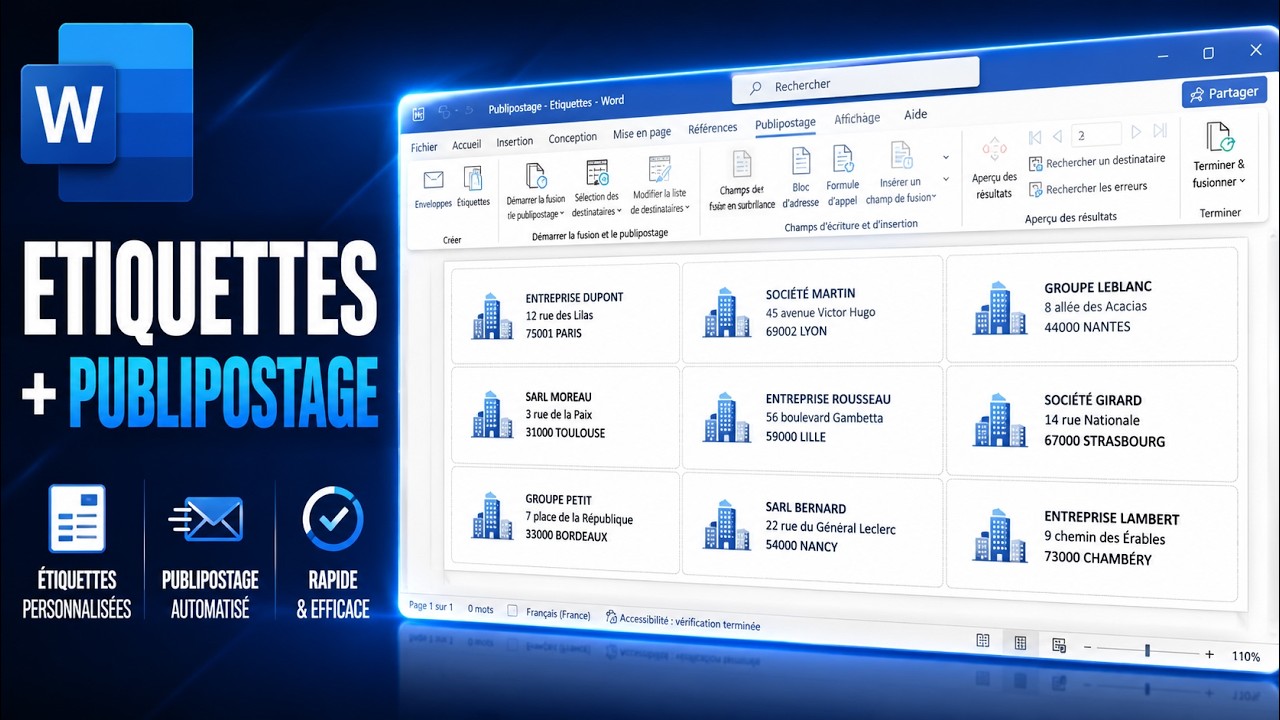Open the Aide tab
The width and height of the screenshot is (1280, 720).
(916, 115)
